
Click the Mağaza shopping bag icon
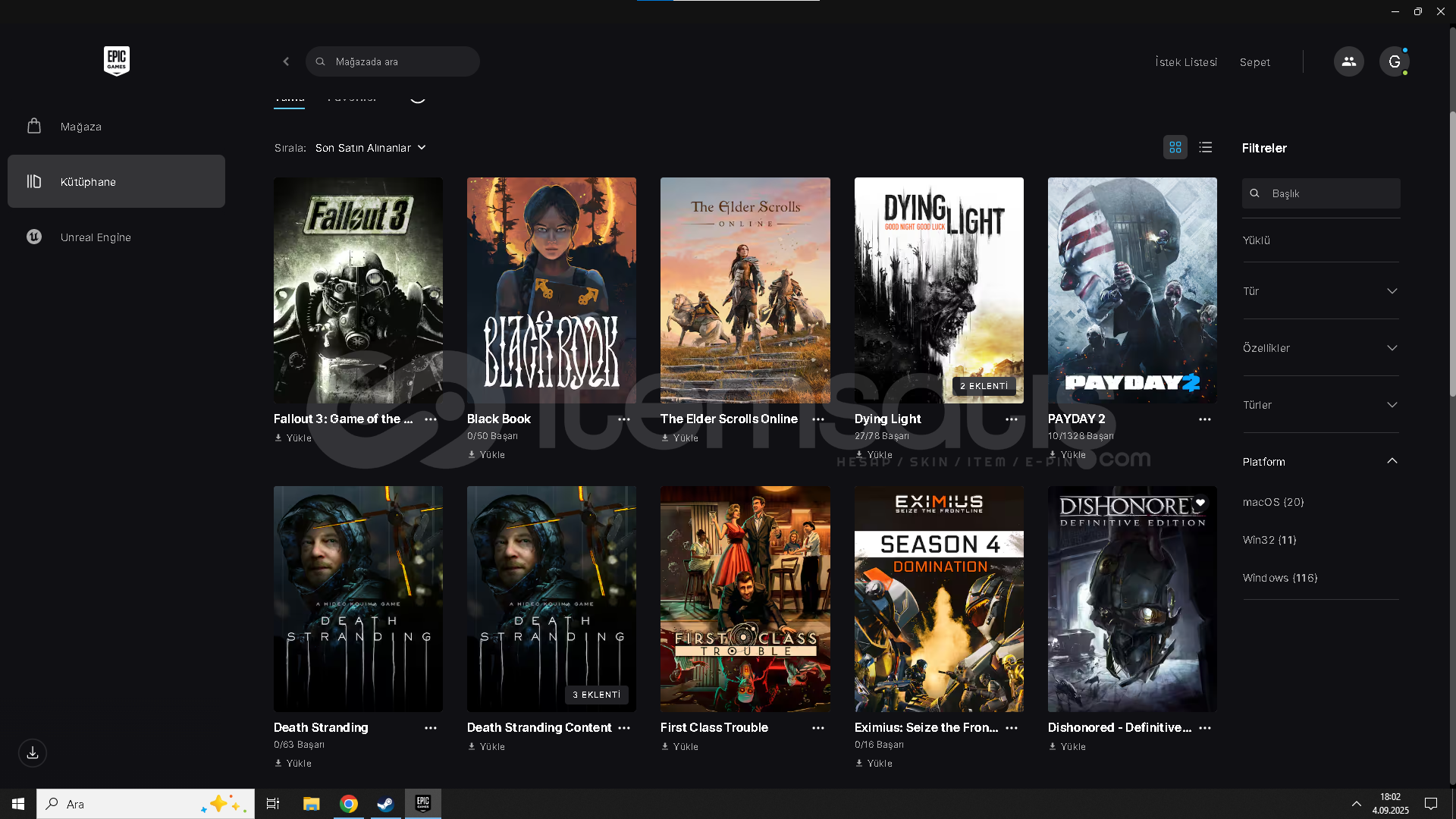click(34, 126)
